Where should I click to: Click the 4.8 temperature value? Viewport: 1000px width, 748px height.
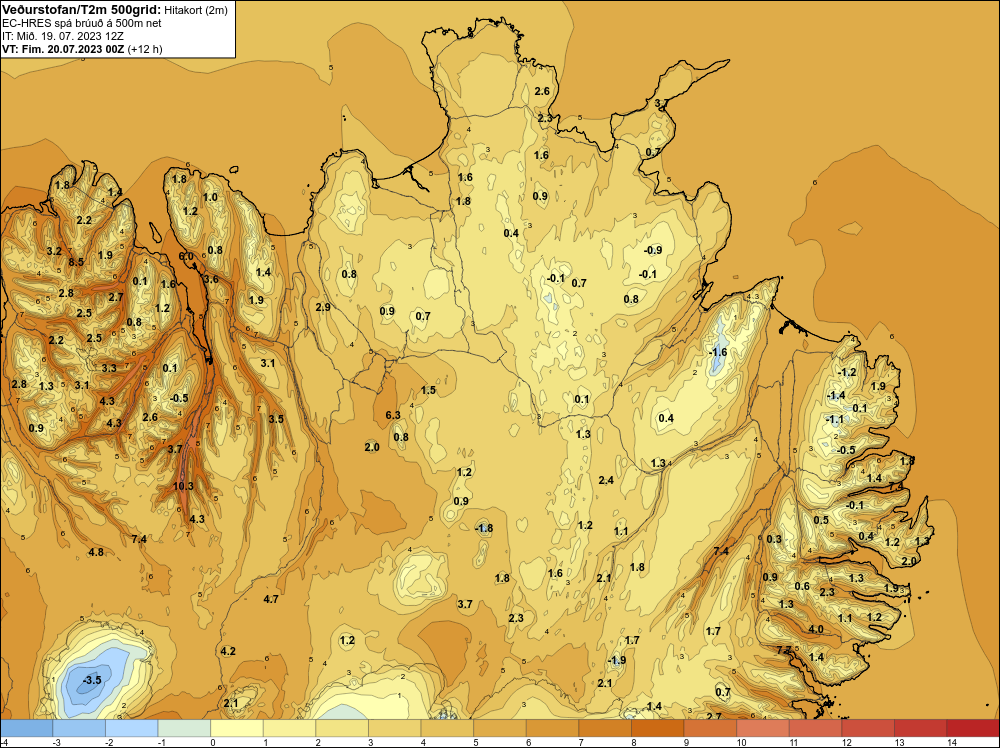(x=96, y=552)
